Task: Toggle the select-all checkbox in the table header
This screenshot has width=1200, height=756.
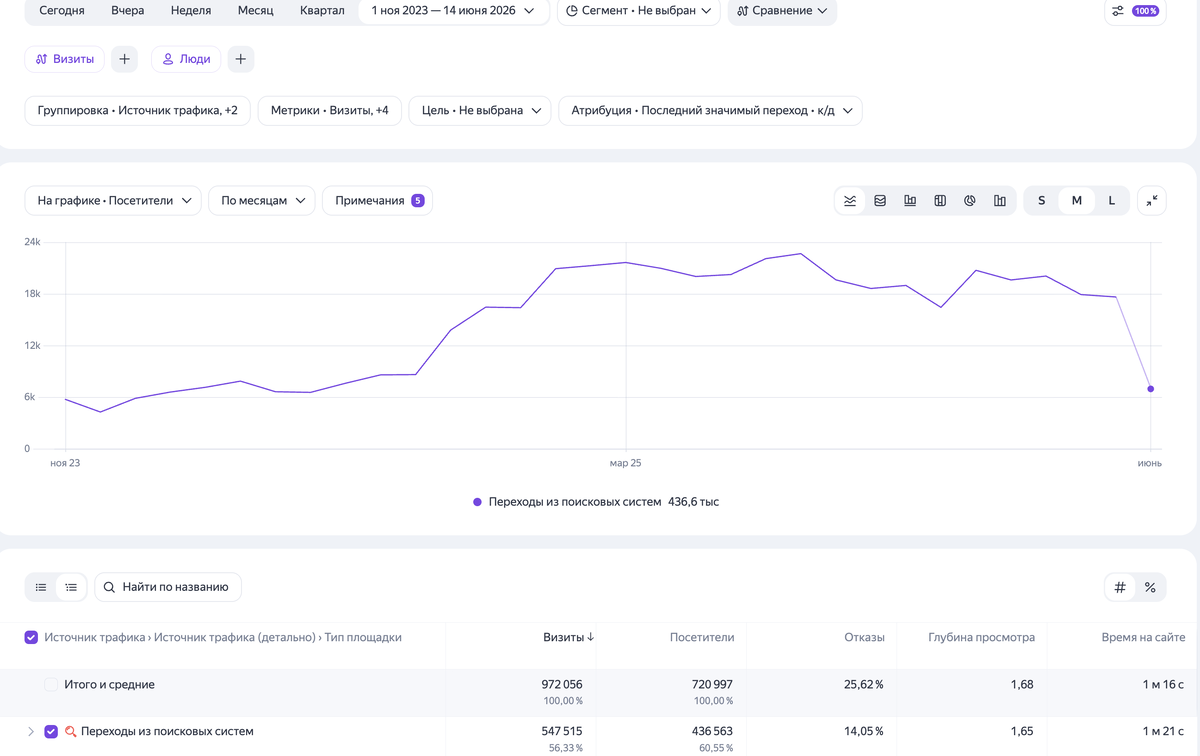Action: pos(31,637)
